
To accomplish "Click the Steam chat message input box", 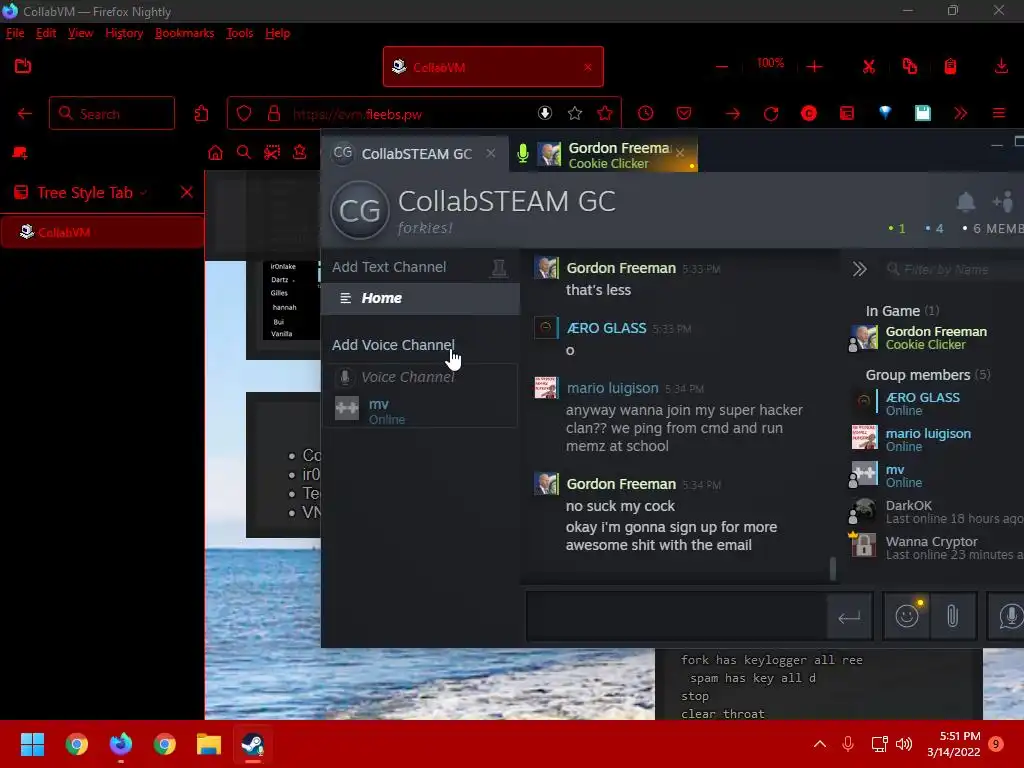I will click(x=677, y=616).
